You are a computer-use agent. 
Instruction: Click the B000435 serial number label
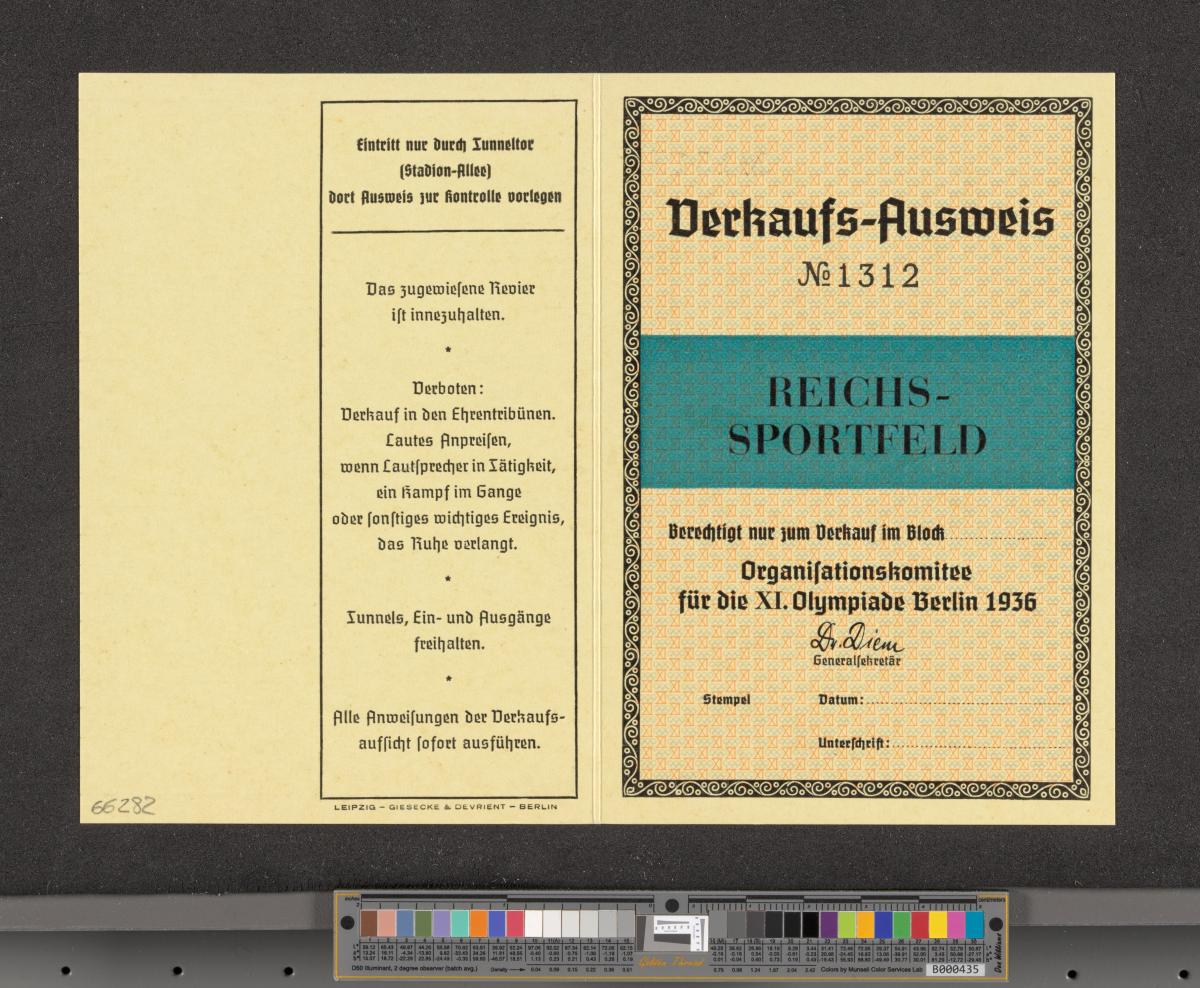pos(955,969)
